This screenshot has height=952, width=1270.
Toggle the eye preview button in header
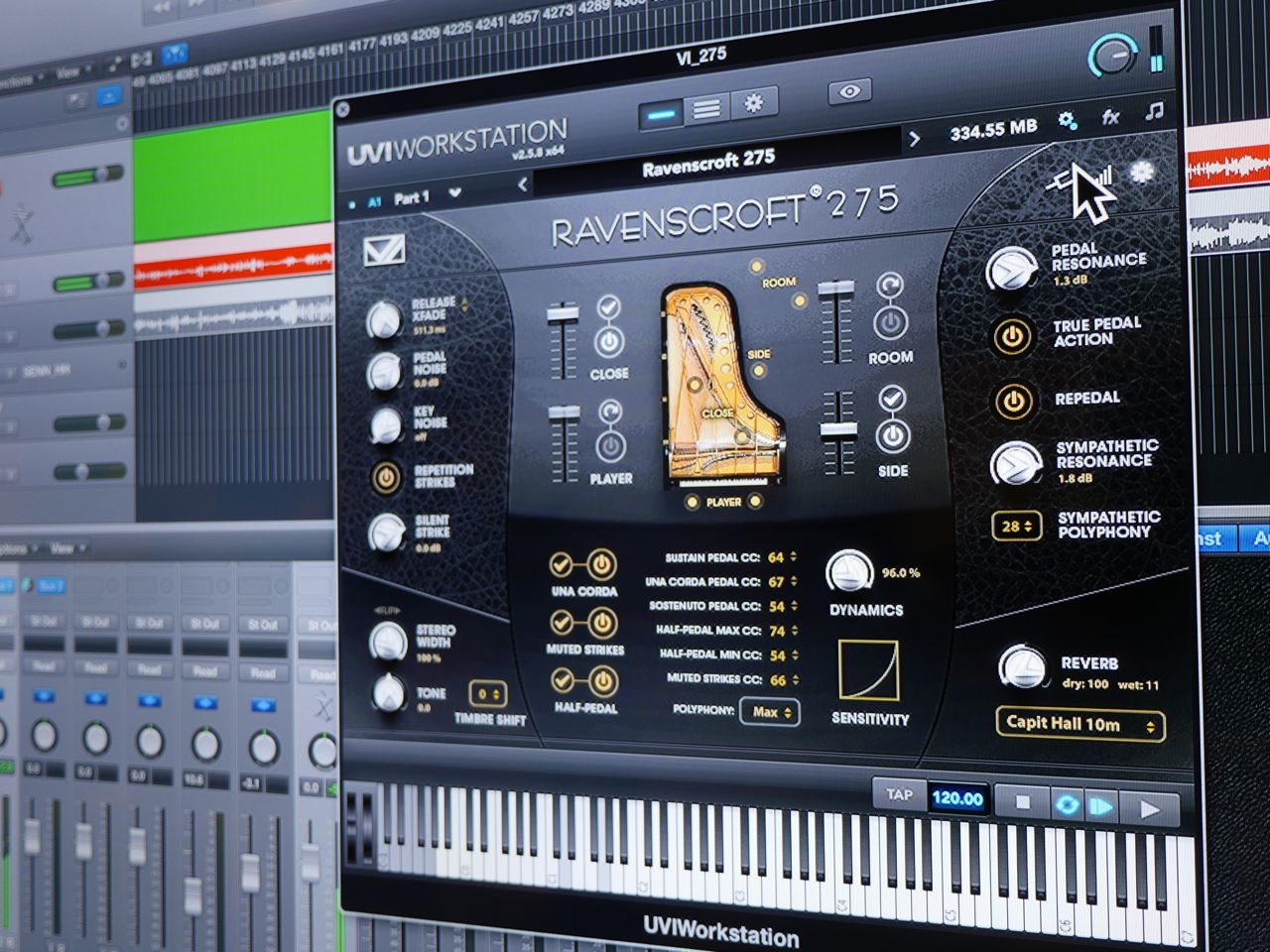click(x=849, y=92)
